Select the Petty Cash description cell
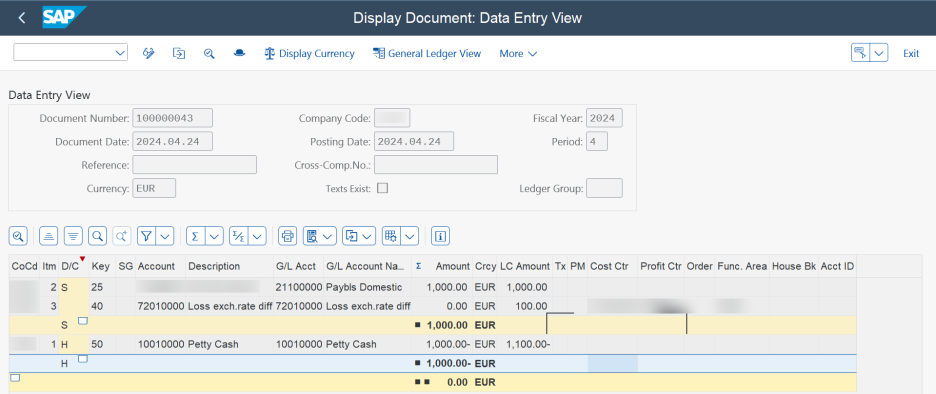The width and height of the screenshot is (936, 394). [x=229, y=344]
